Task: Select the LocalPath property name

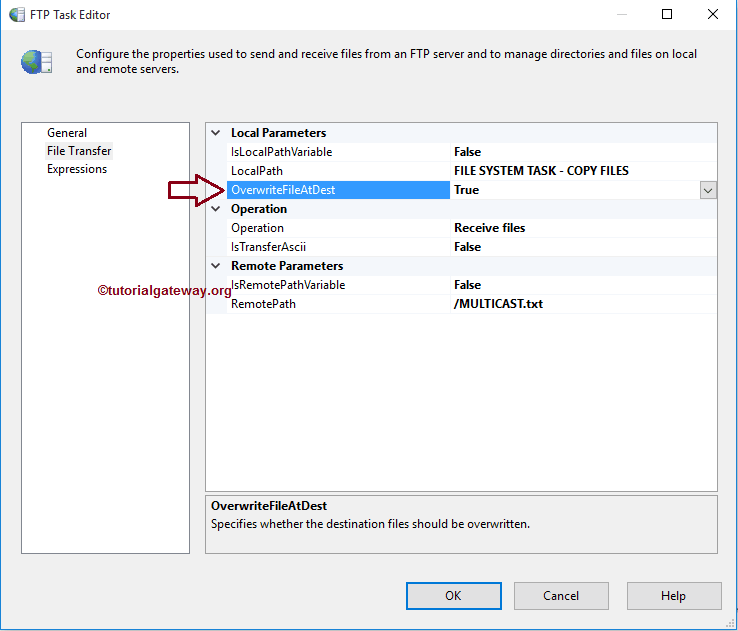Action: click(x=257, y=171)
